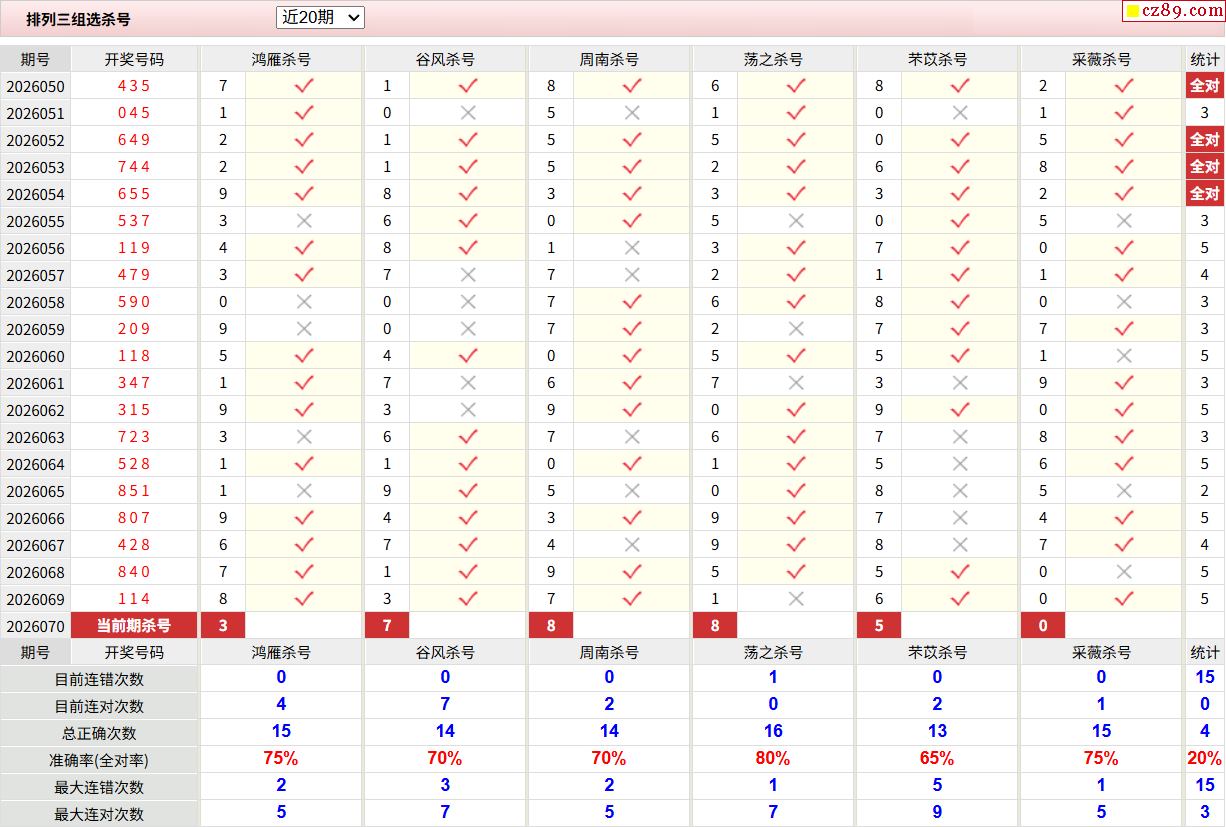Click the top 统计 column header
Screen dimensions: 1226x827
pos(1204,59)
